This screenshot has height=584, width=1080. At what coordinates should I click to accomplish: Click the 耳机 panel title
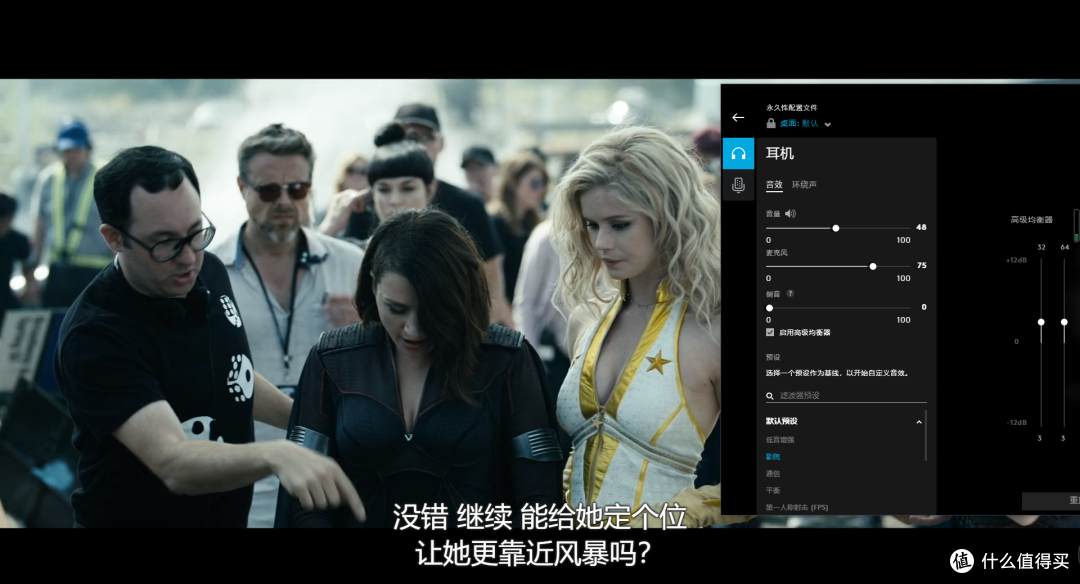pyautogui.click(x=780, y=154)
